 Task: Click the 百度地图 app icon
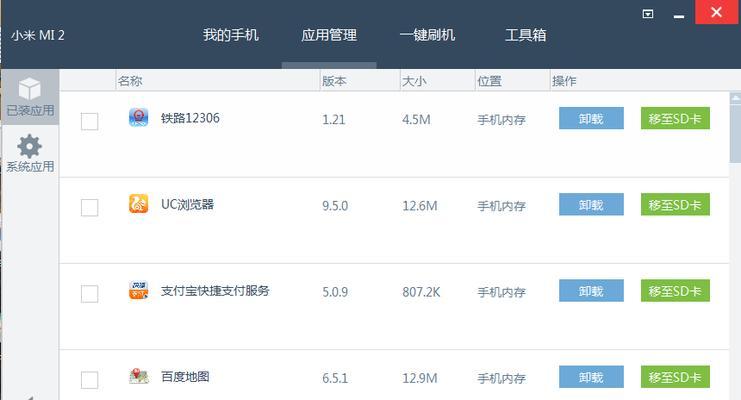click(x=138, y=376)
